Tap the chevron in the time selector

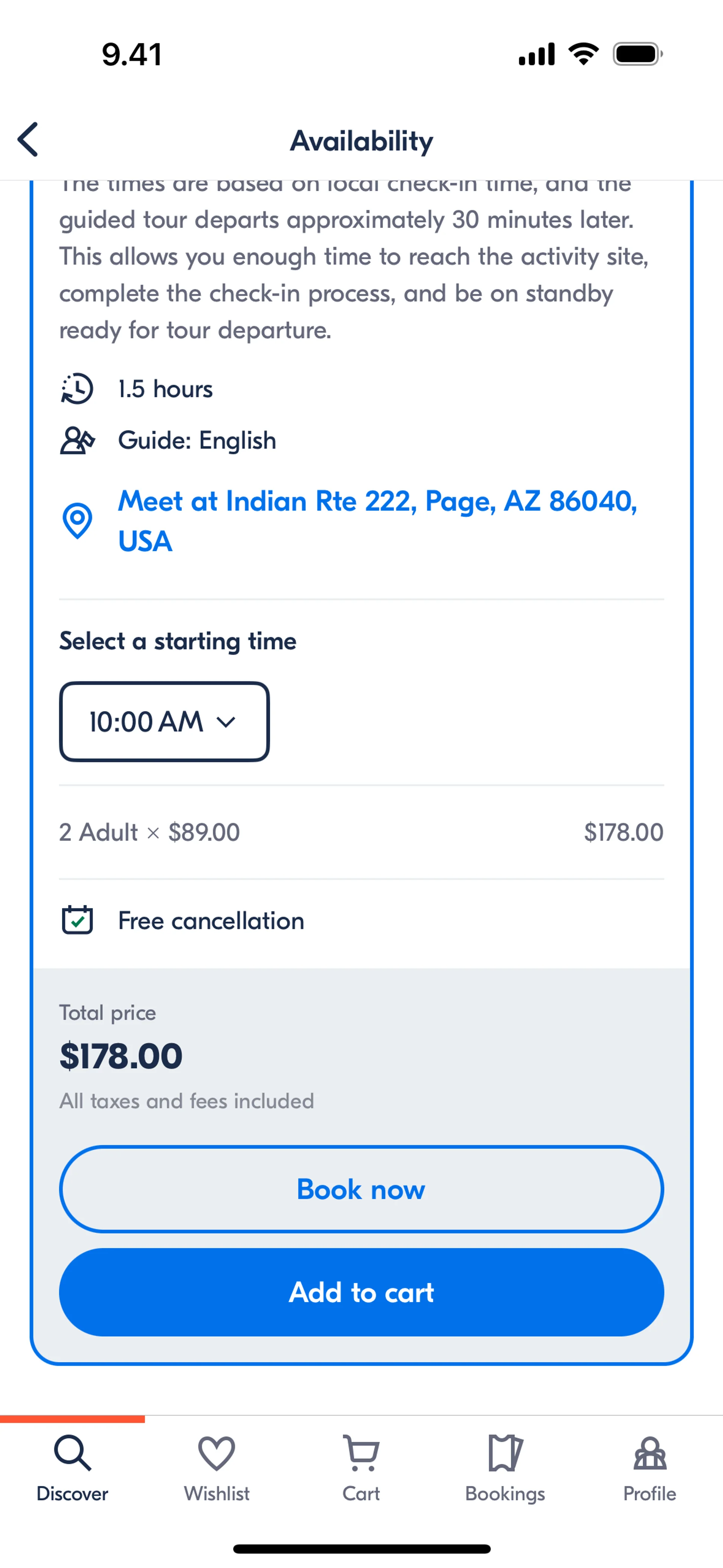click(x=226, y=723)
